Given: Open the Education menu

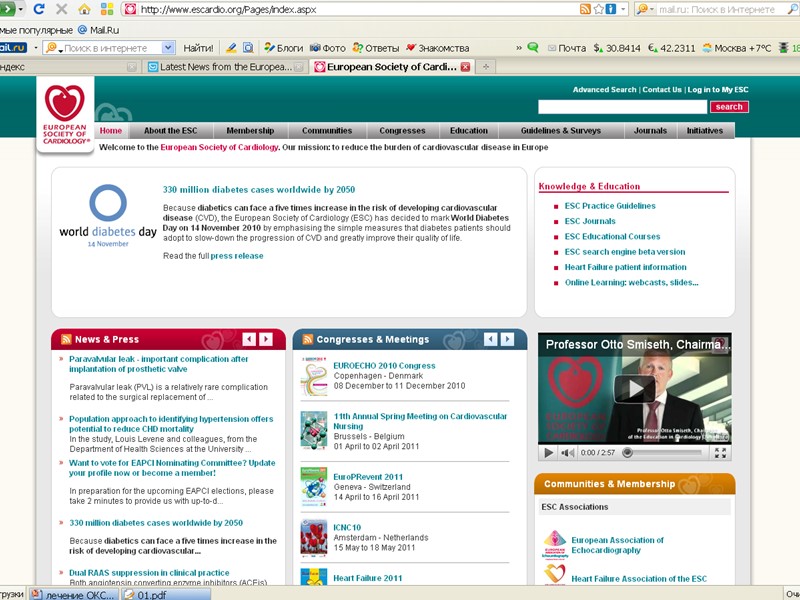Looking at the screenshot, I should click(469, 131).
